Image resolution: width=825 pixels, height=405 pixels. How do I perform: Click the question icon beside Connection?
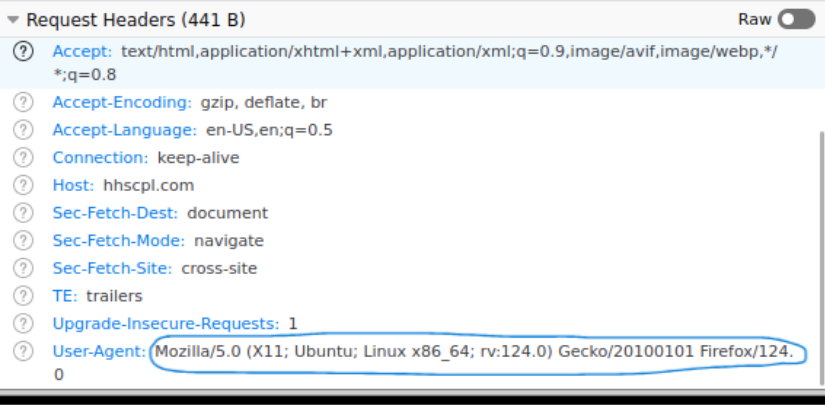click(x=23, y=158)
